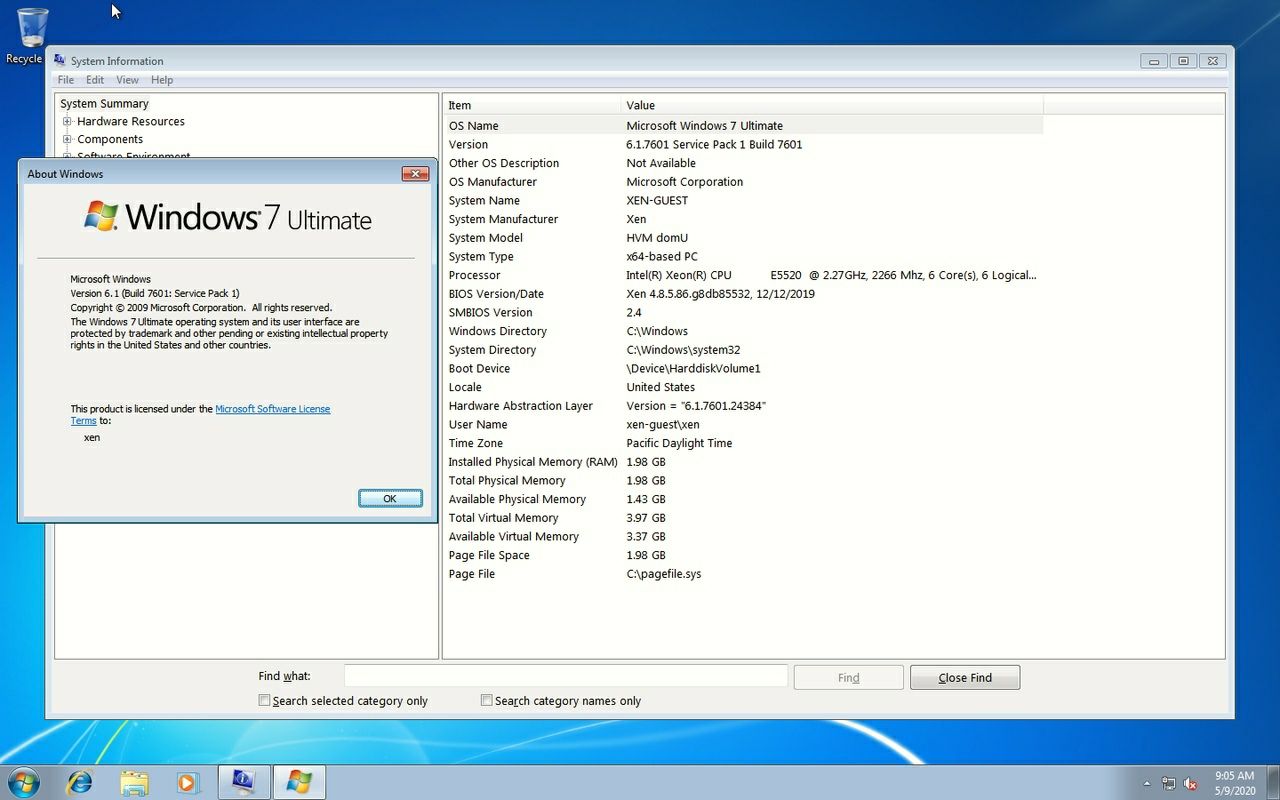Select the About Windows taskbar button

299,782
